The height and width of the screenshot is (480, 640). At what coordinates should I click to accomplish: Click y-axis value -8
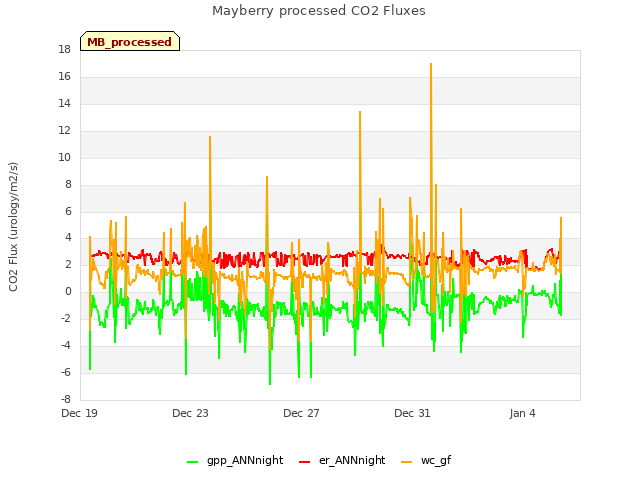click(66, 399)
